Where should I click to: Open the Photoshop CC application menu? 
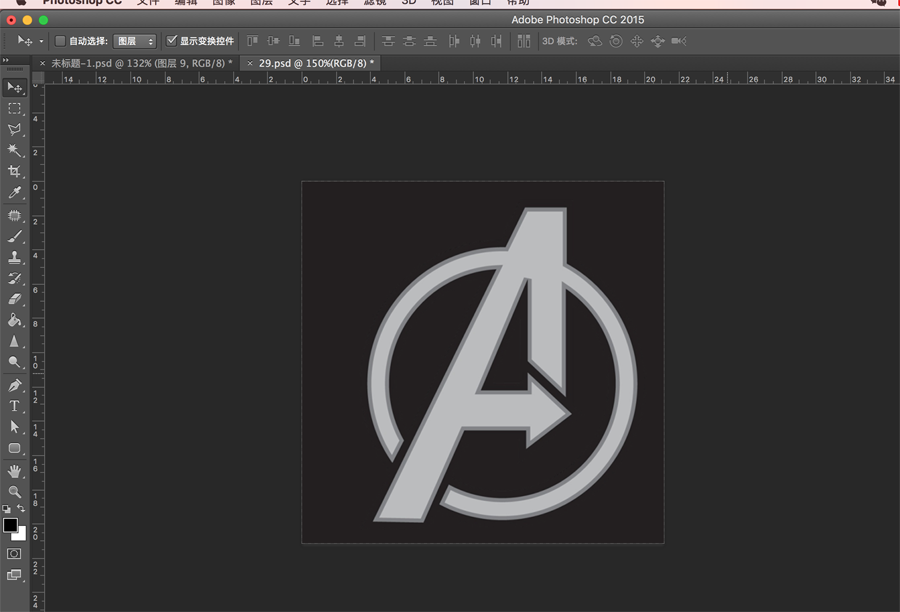coord(81,2)
